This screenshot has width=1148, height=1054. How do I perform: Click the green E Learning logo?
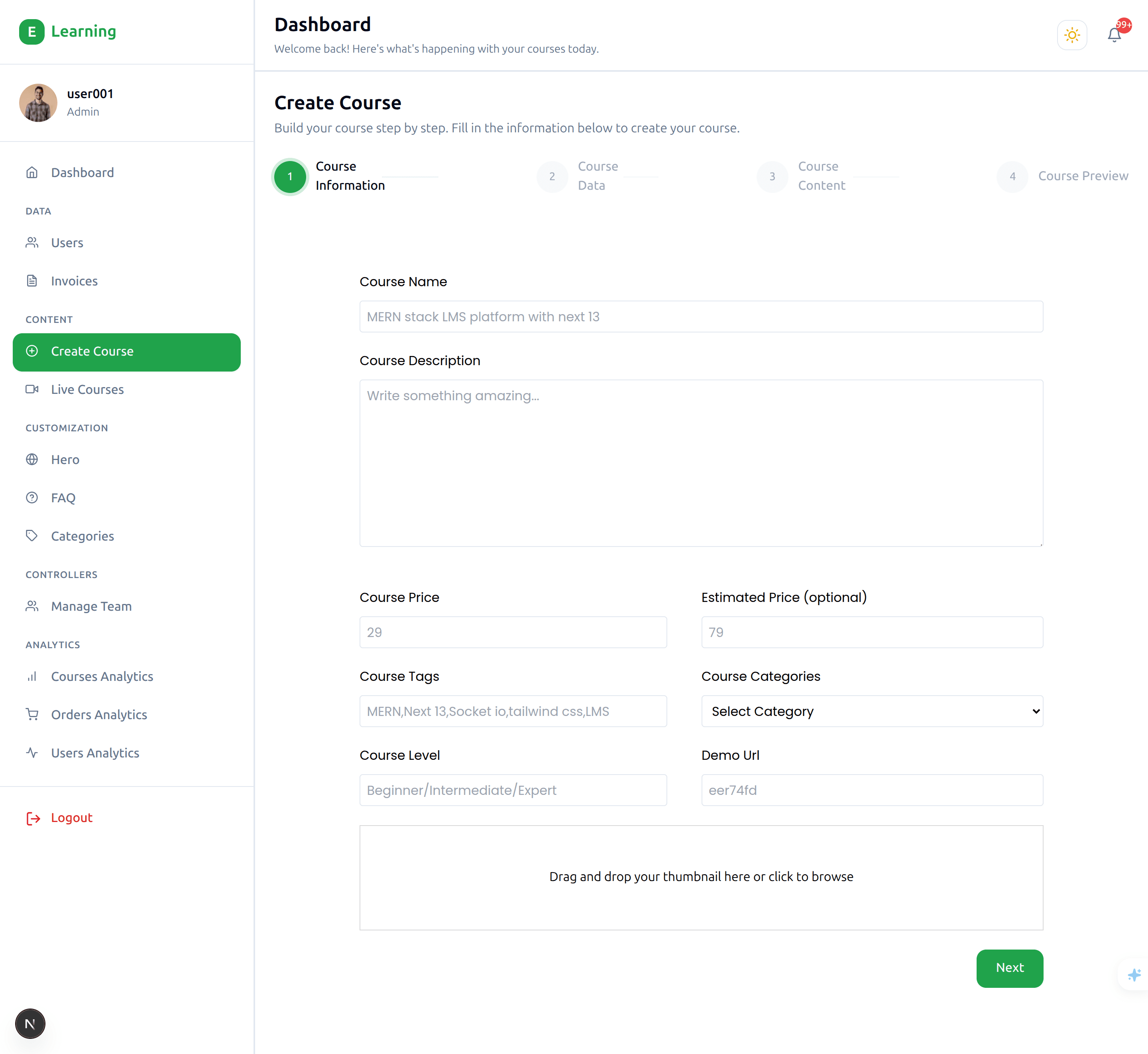pyautogui.click(x=32, y=31)
